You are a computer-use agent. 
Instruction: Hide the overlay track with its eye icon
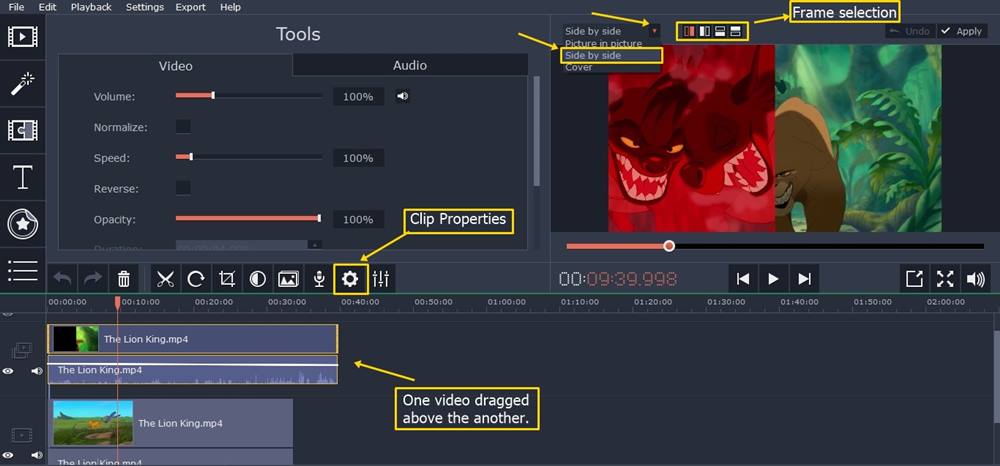[8, 371]
